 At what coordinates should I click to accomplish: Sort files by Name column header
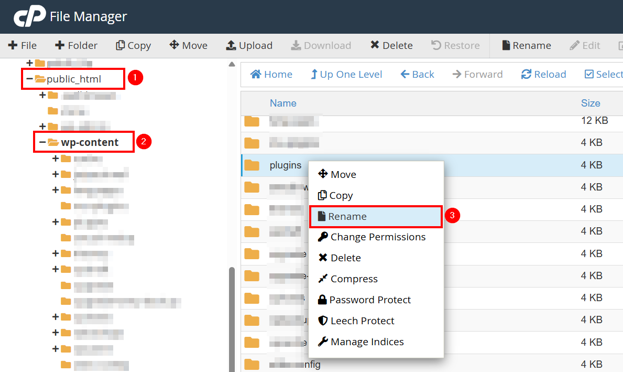(283, 103)
